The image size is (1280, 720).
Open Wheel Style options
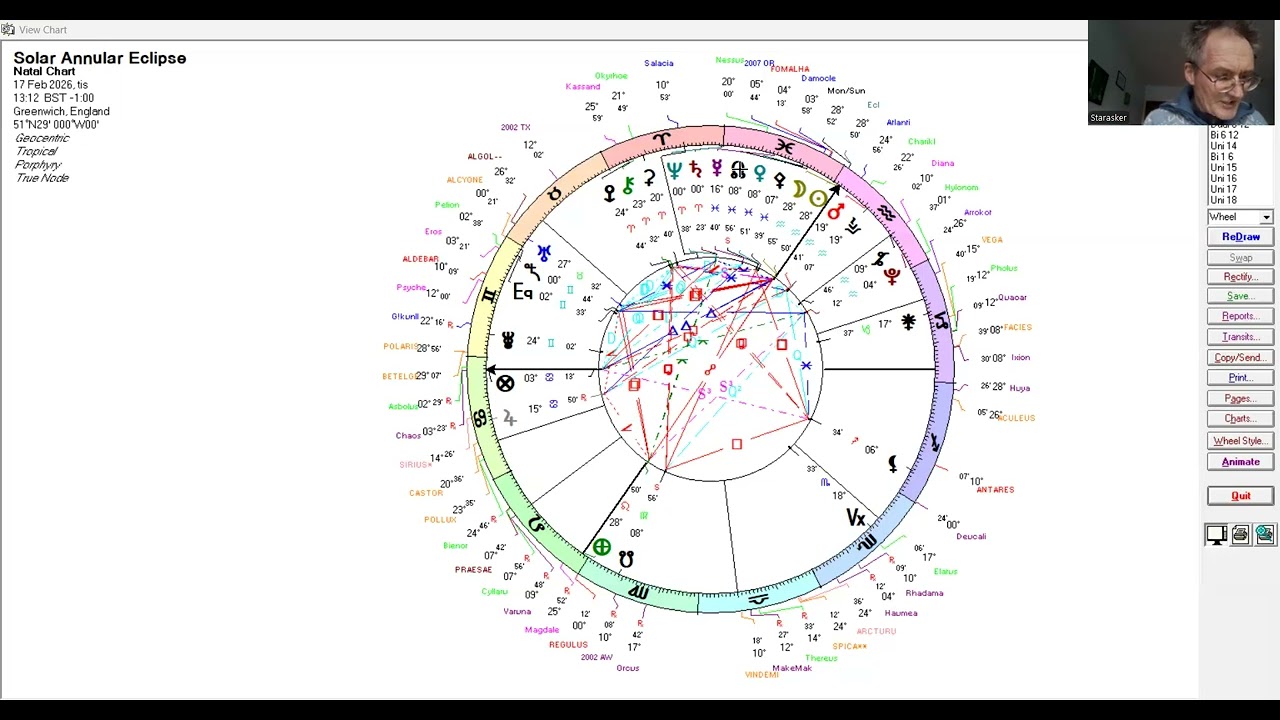coord(1240,441)
